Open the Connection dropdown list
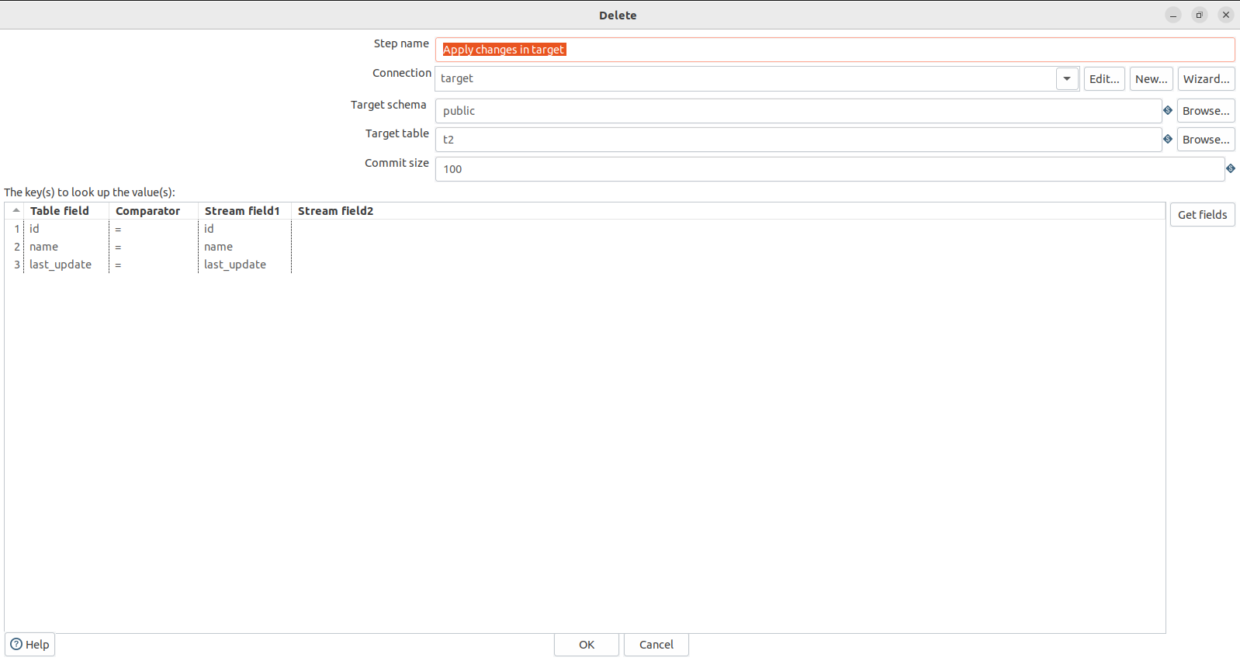 pyautogui.click(x=1066, y=78)
